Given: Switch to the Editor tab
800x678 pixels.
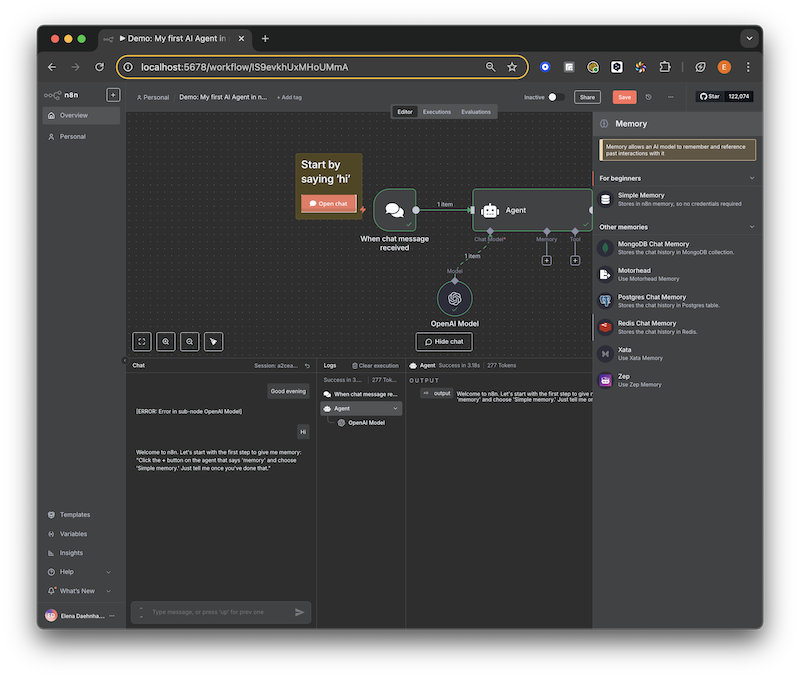Looking at the screenshot, I should (x=405, y=112).
